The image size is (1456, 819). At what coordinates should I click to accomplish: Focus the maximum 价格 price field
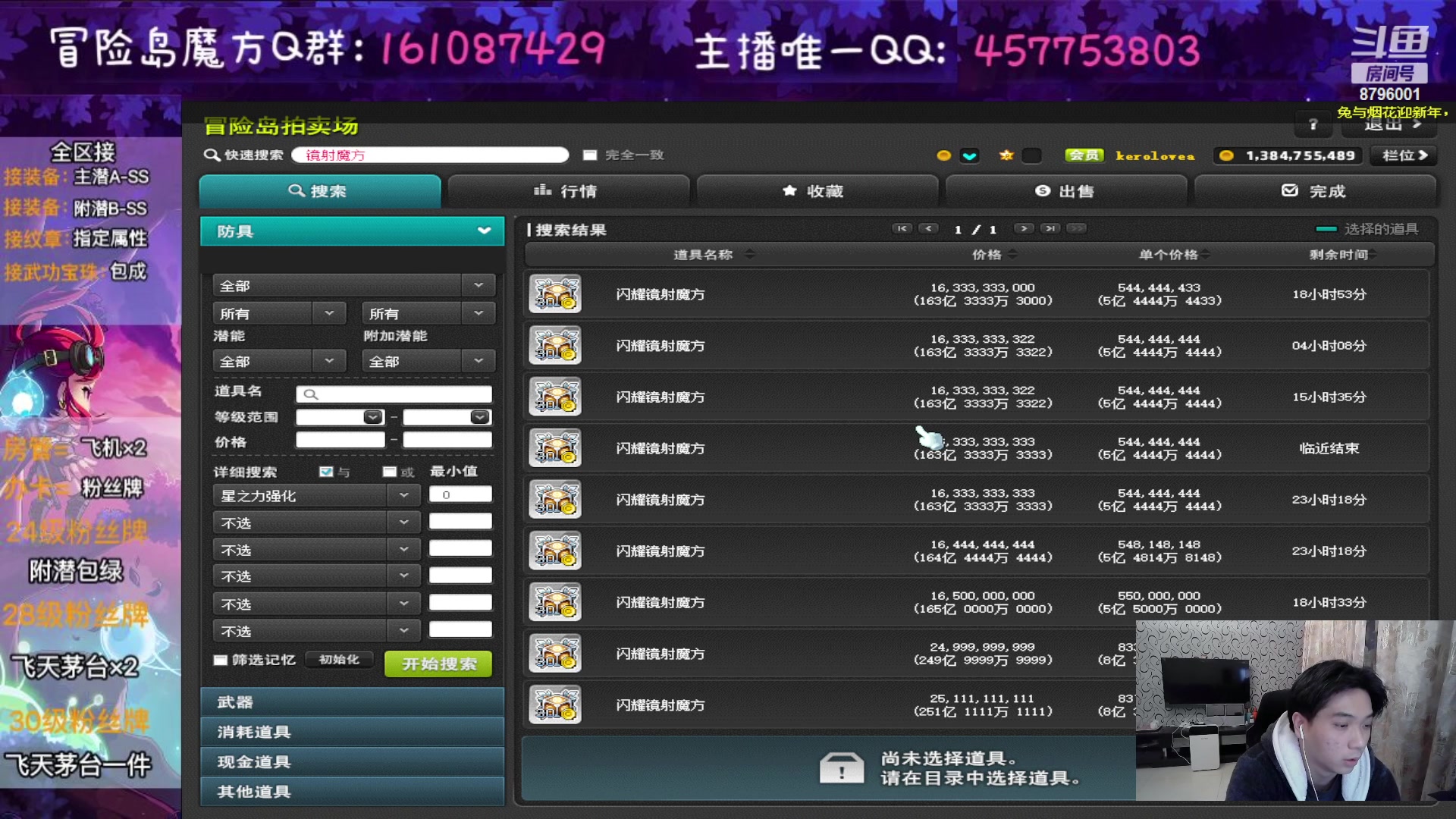[447, 440]
